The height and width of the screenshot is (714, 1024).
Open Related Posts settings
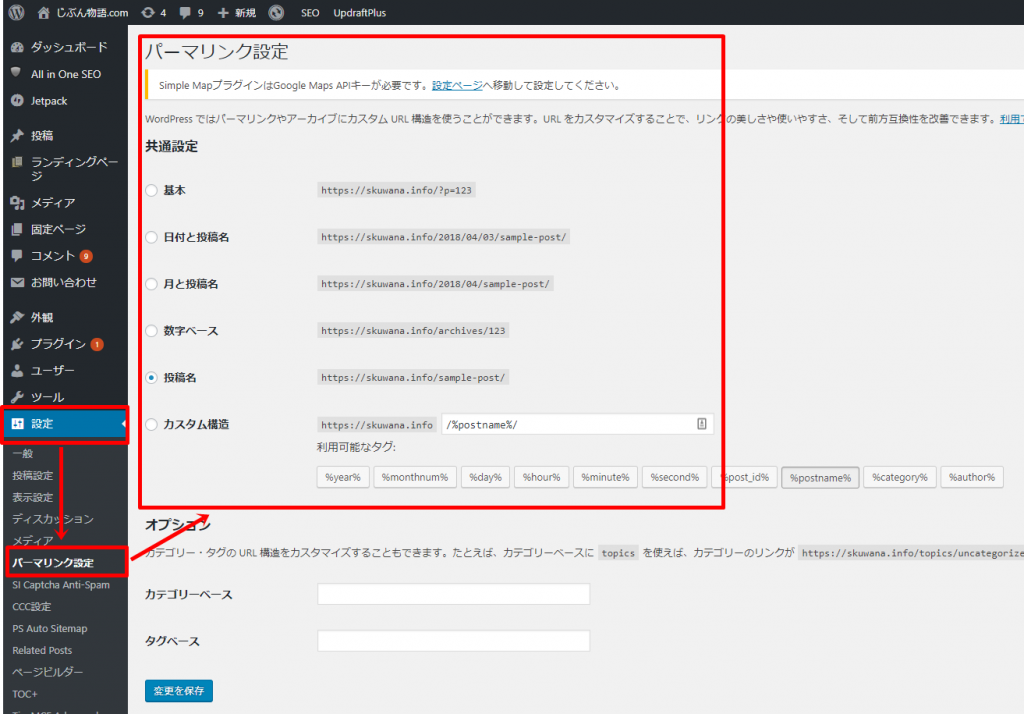click(x=42, y=650)
